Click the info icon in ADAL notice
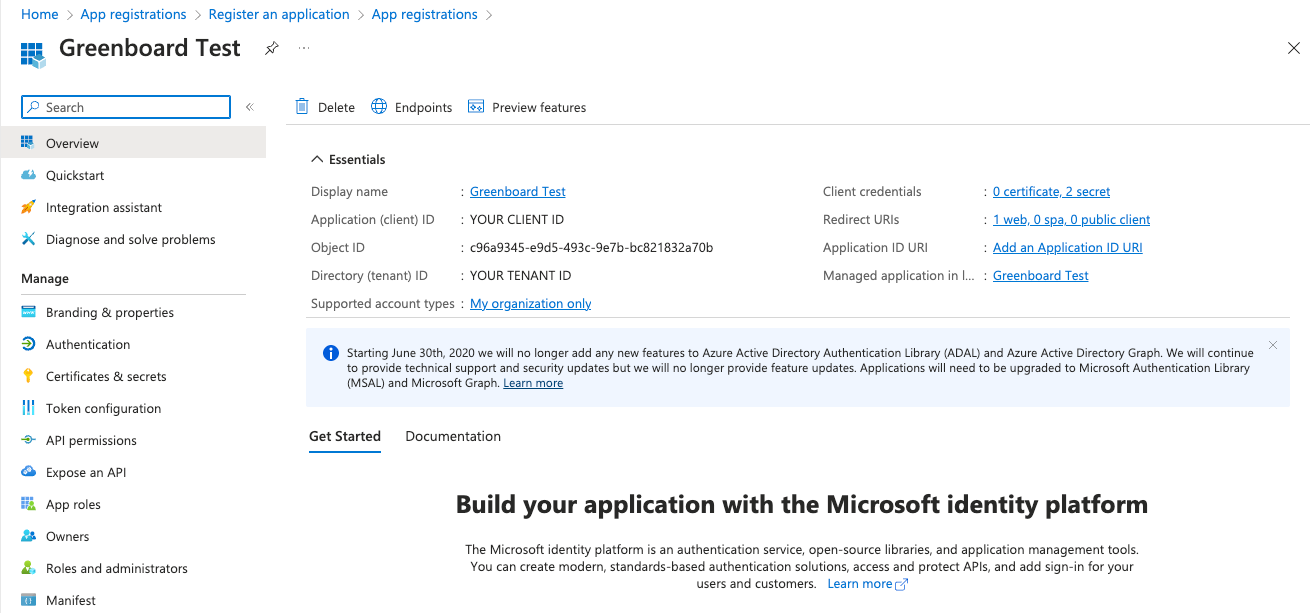 [331, 353]
